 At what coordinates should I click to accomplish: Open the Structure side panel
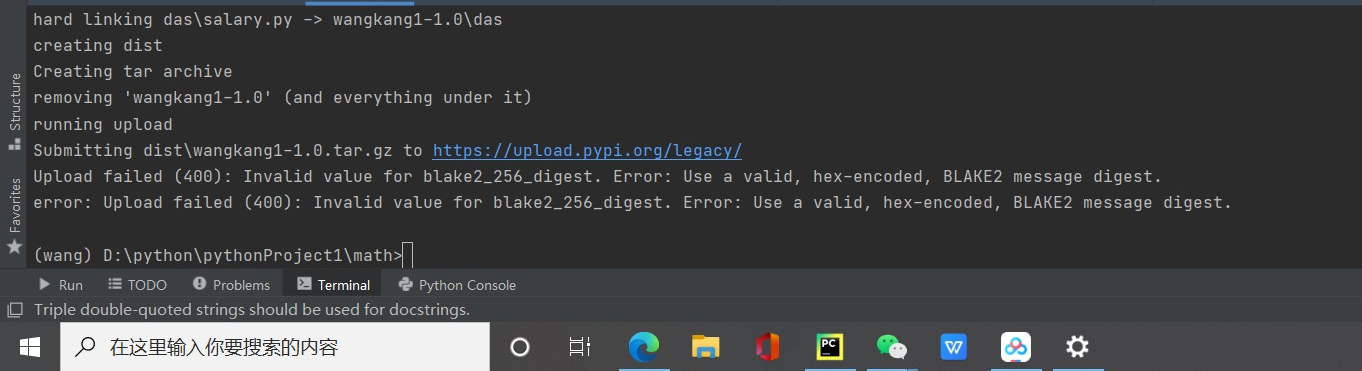[14, 110]
